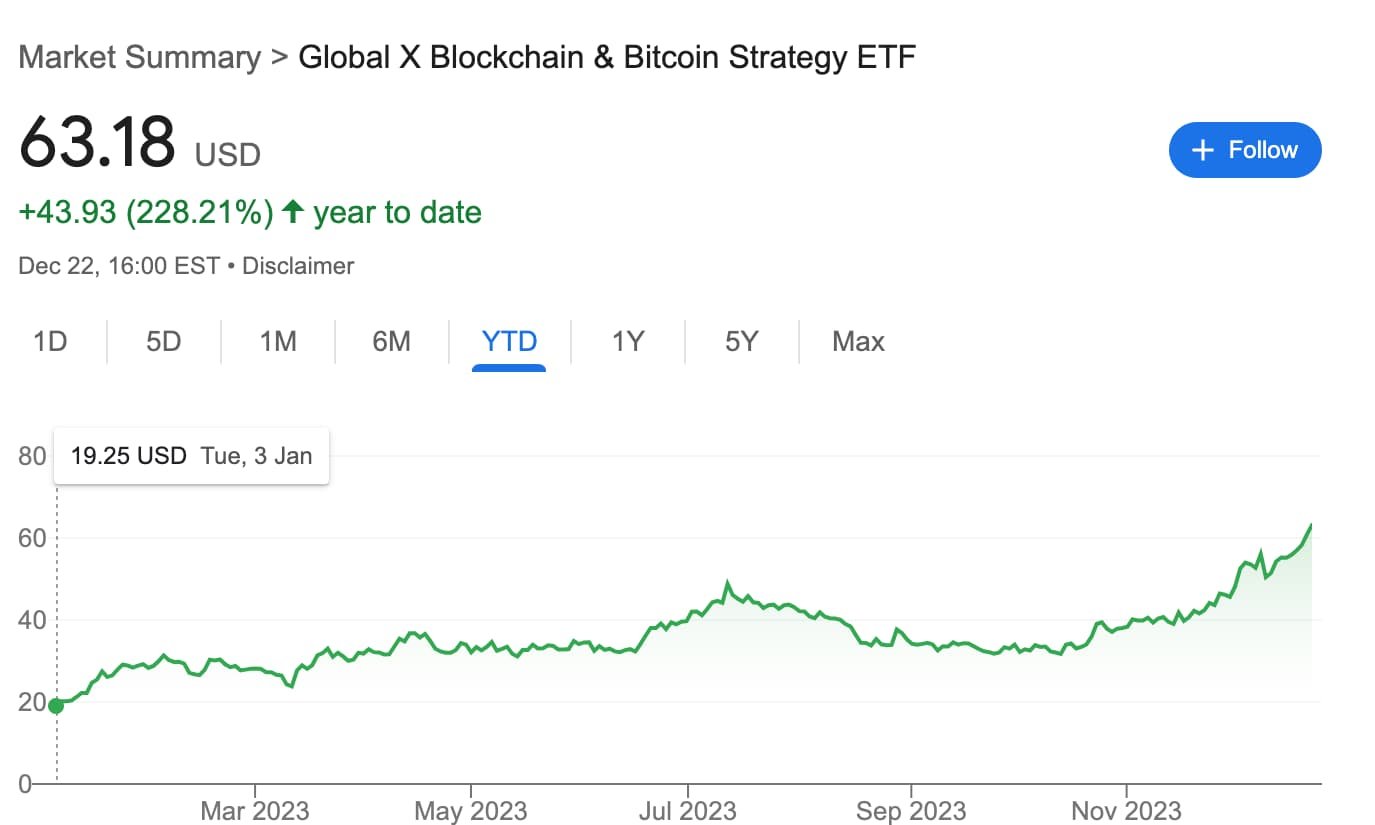Switch to the 1Y range tab
The height and width of the screenshot is (825, 1375).
[x=628, y=342]
